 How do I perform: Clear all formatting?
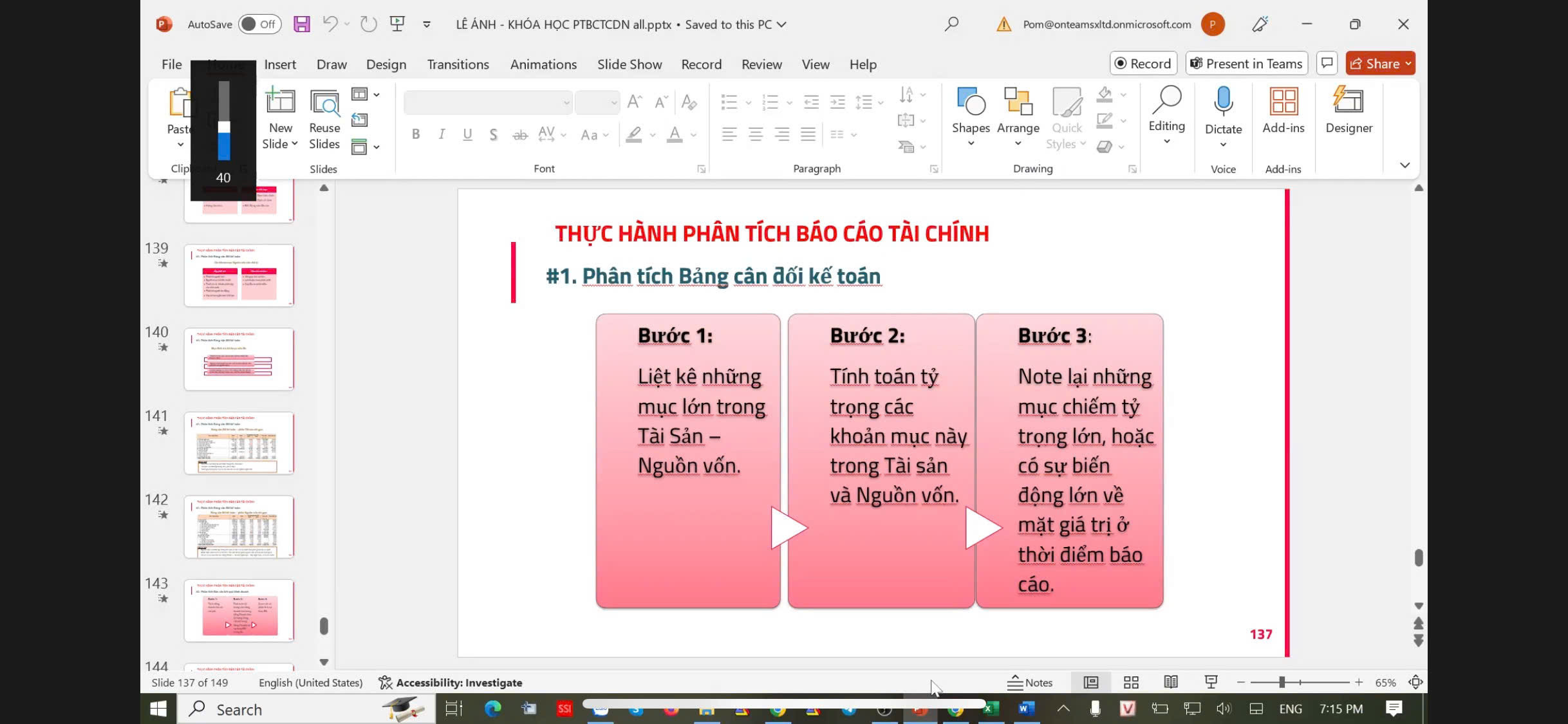[x=689, y=102]
